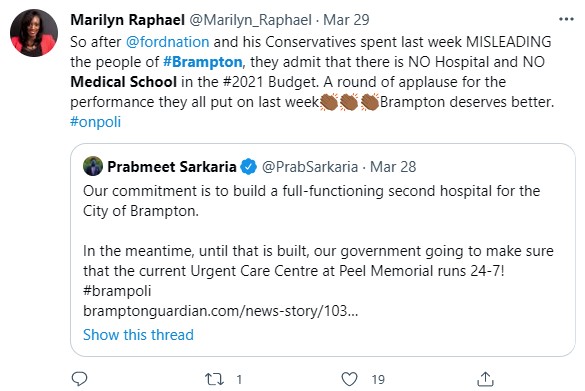Click the Marilyn Raphael display name
Viewport: 585px width, 391px height.
point(128,20)
